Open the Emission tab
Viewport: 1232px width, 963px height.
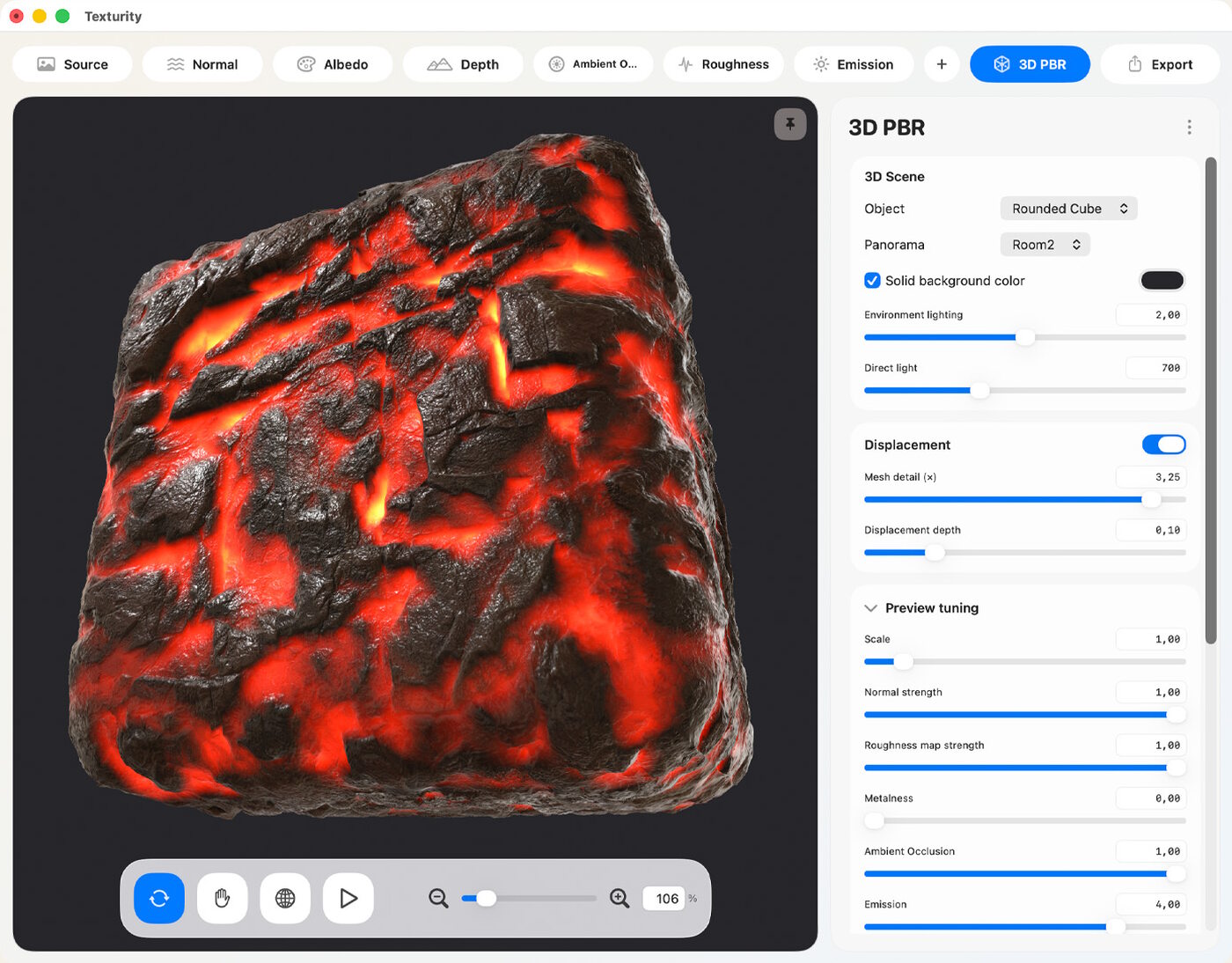pos(854,64)
